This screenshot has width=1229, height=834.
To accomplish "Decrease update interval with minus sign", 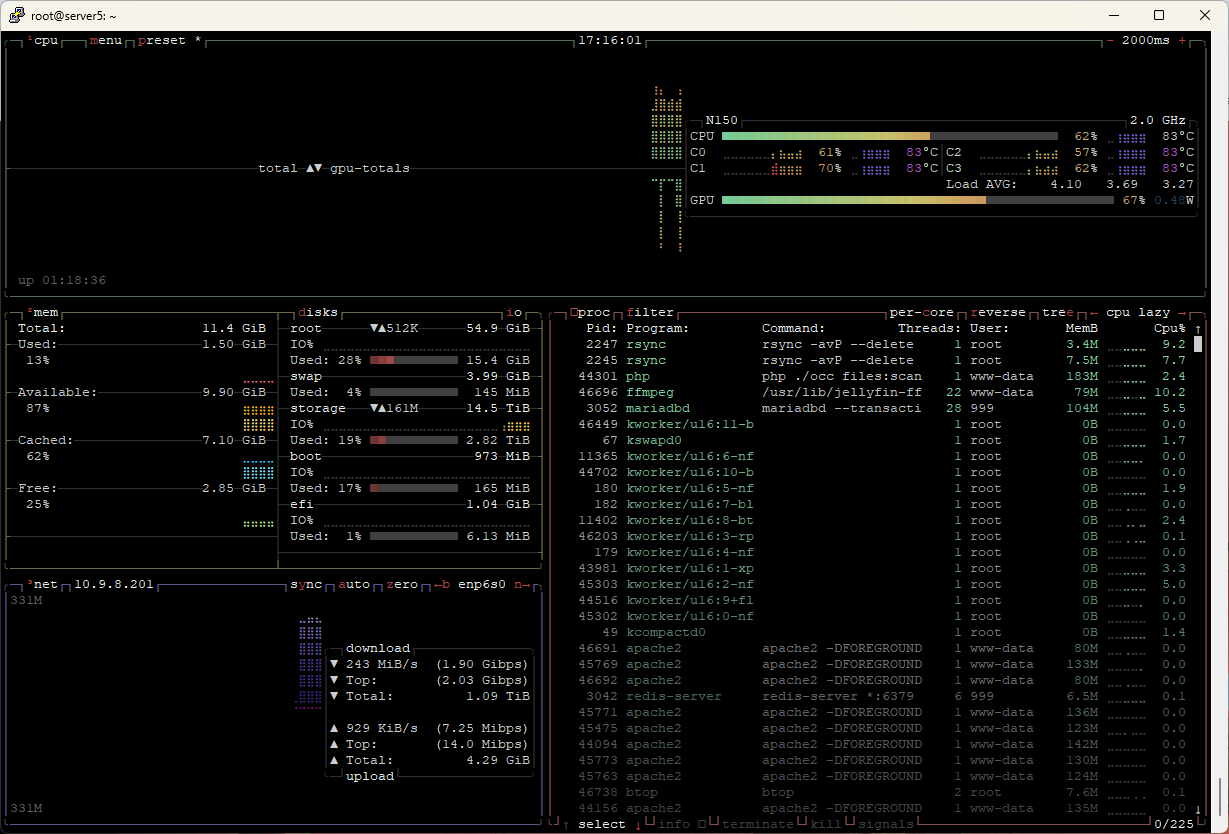I will coord(1111,41).
